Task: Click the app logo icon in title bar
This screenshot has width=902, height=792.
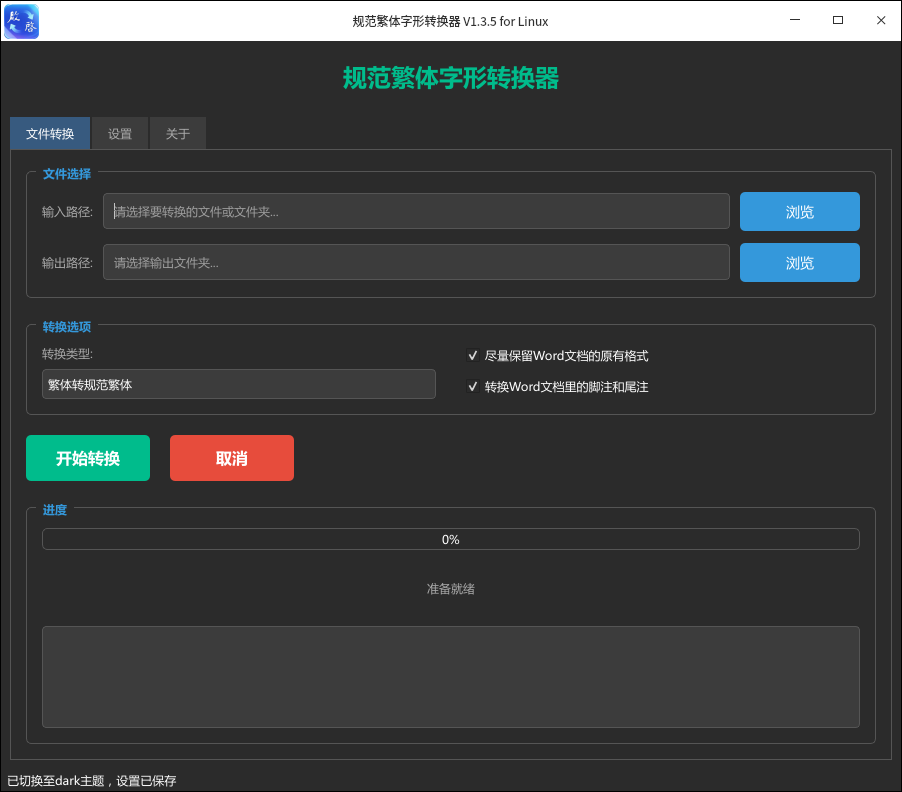Action: tap(21, 21)
